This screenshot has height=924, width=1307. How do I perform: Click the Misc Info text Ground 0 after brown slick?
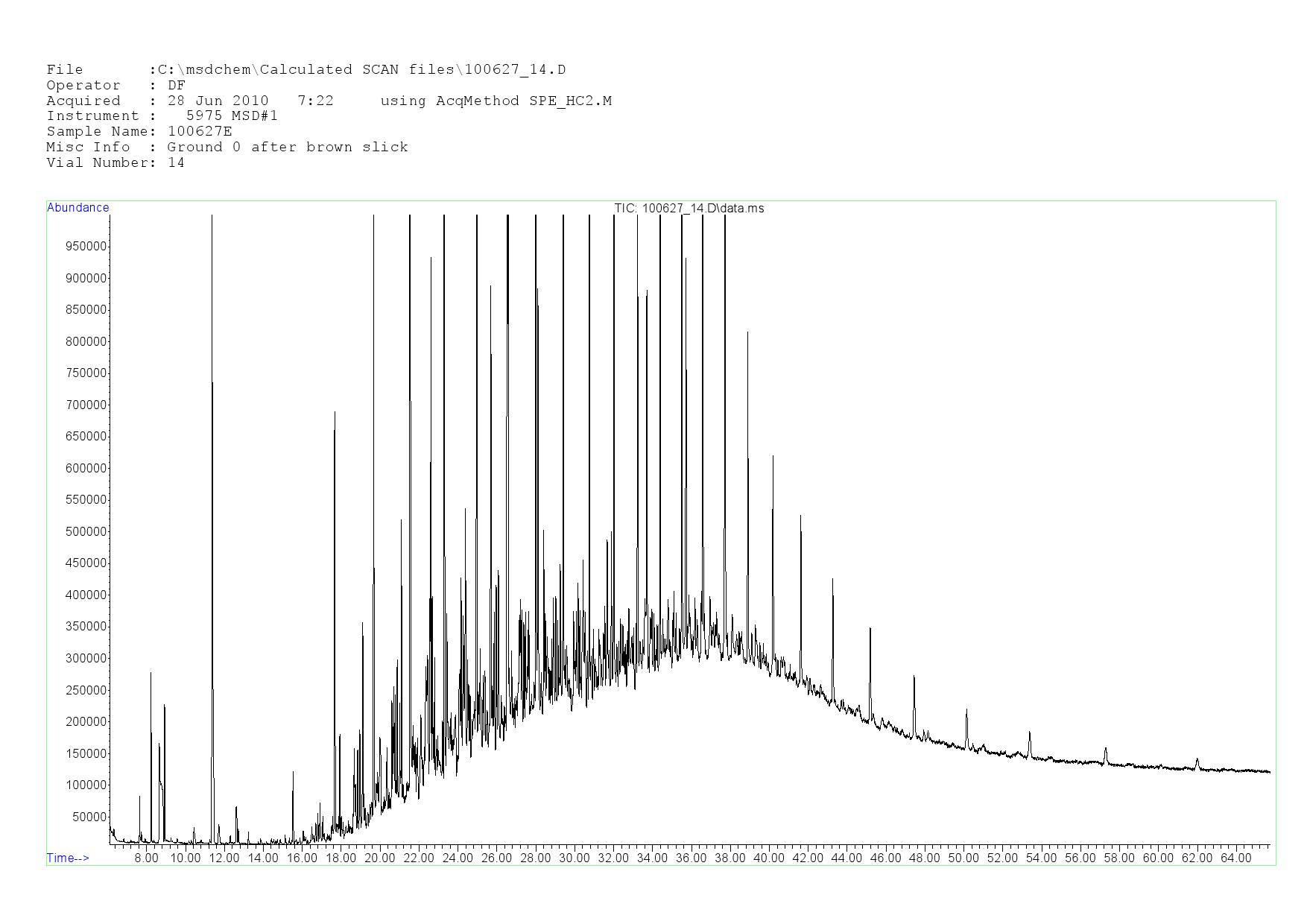pyautogui.click(x=288, y=148)
